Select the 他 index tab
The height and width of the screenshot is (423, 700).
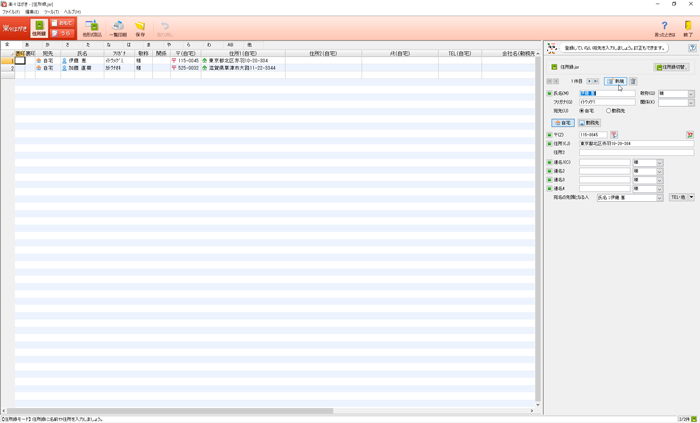click(x=249, y=45)
